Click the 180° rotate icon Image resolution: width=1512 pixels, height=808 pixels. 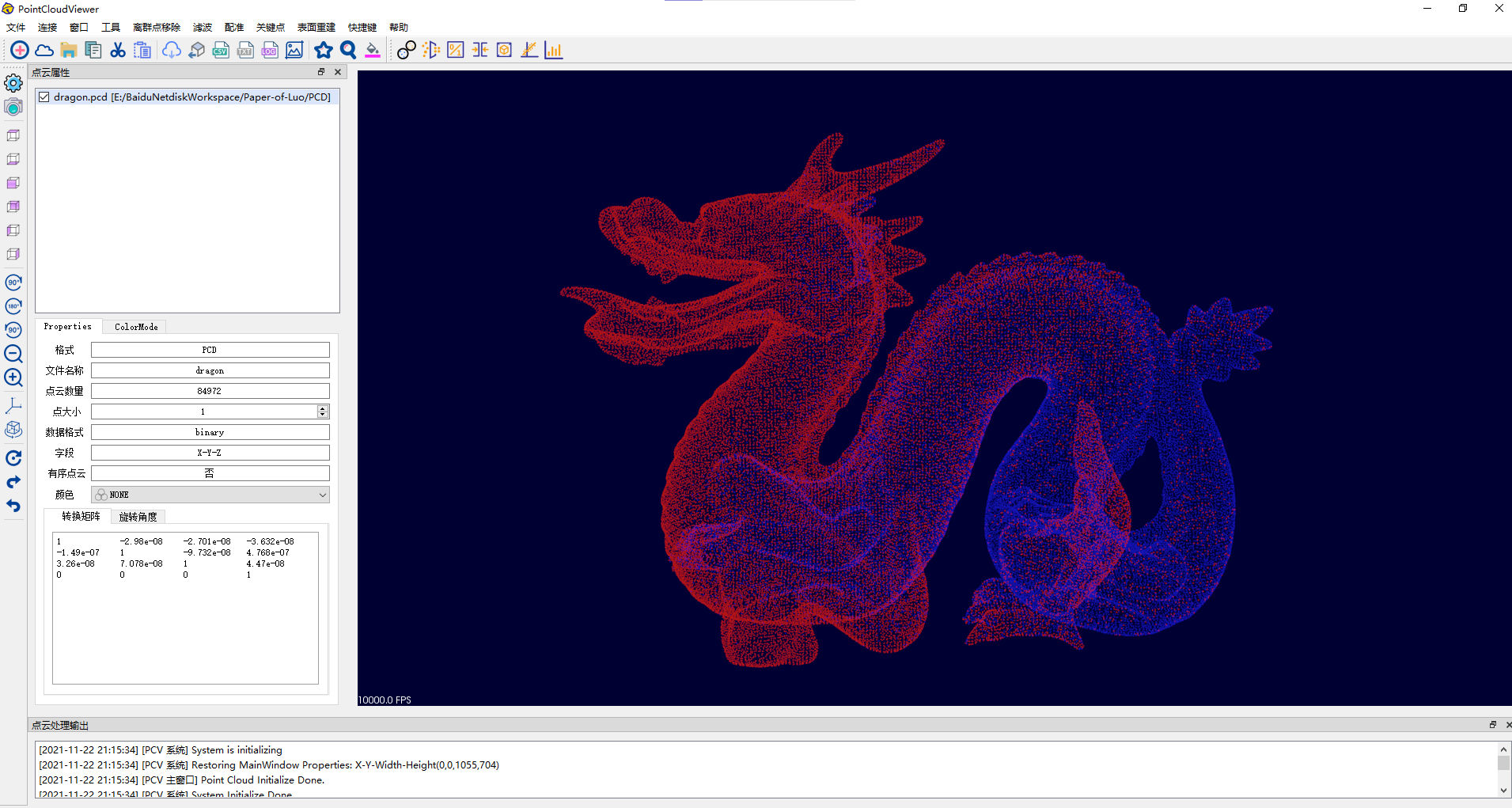click(13, 306)
